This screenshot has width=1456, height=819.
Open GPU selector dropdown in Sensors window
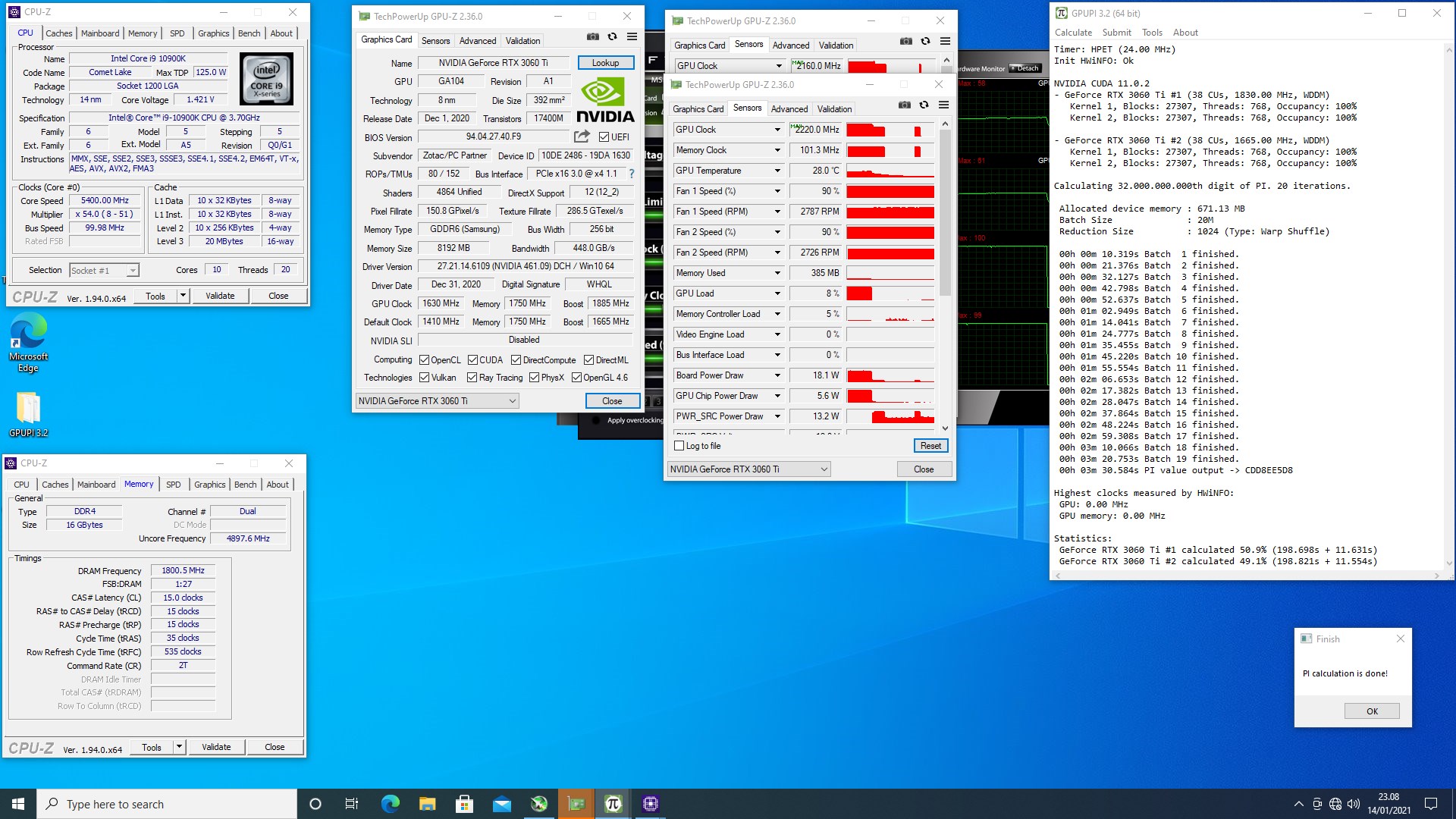pos(748,469)
